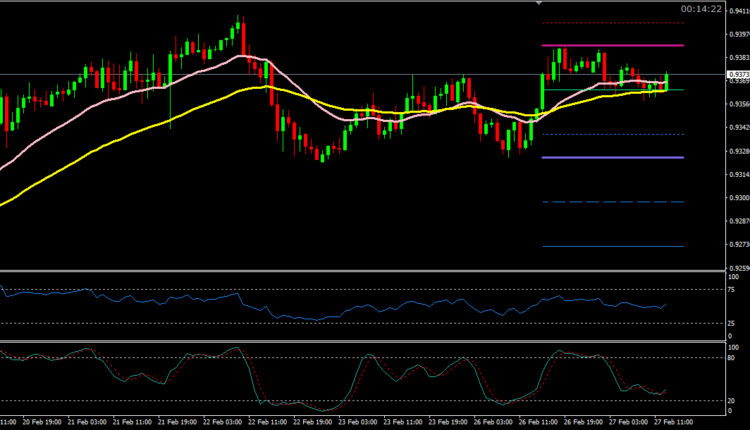This screenshot has height=430, width=750.
Task: Click the 22 Feb 03:00 time label
Action: pos(223,423)
